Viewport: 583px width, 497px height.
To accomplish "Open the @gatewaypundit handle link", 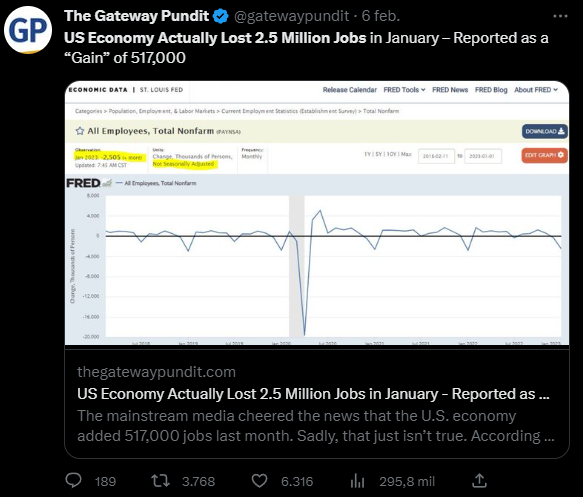I will coord(291,16).
